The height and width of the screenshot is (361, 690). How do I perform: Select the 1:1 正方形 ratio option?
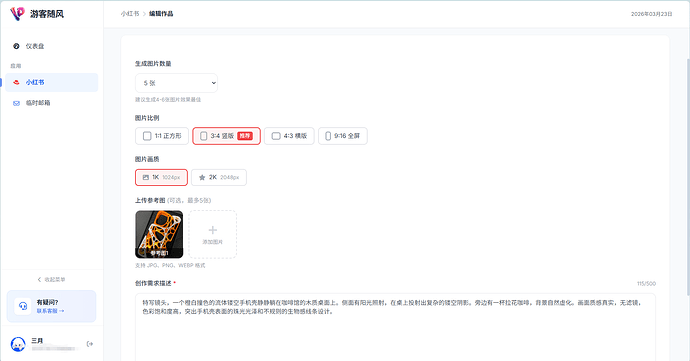coord(162,136)
